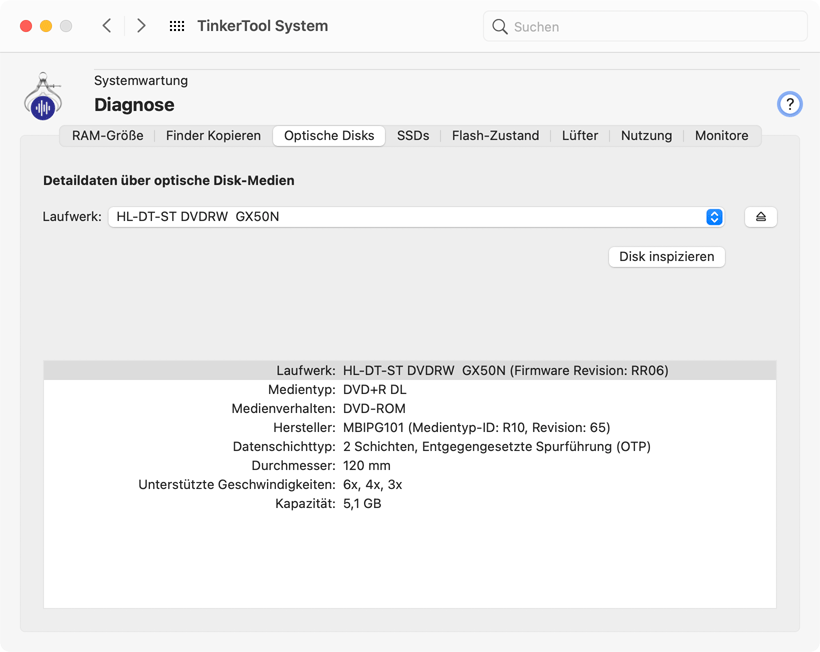Switch to the Finder Kopieren tab

tap(213, 135)
